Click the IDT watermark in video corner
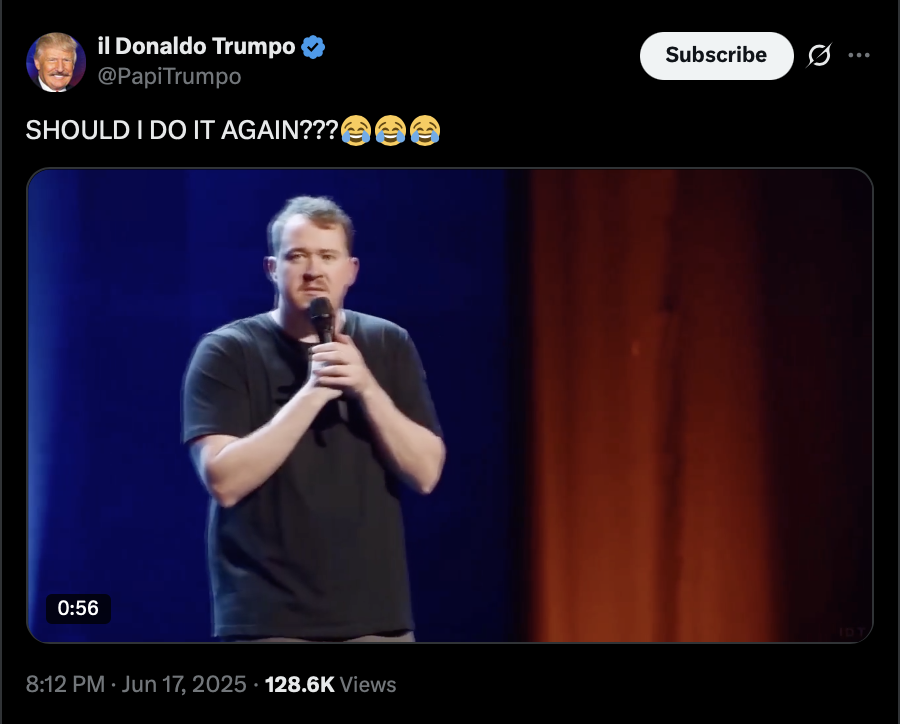The image size is (900, 724). tap(852, 632)
